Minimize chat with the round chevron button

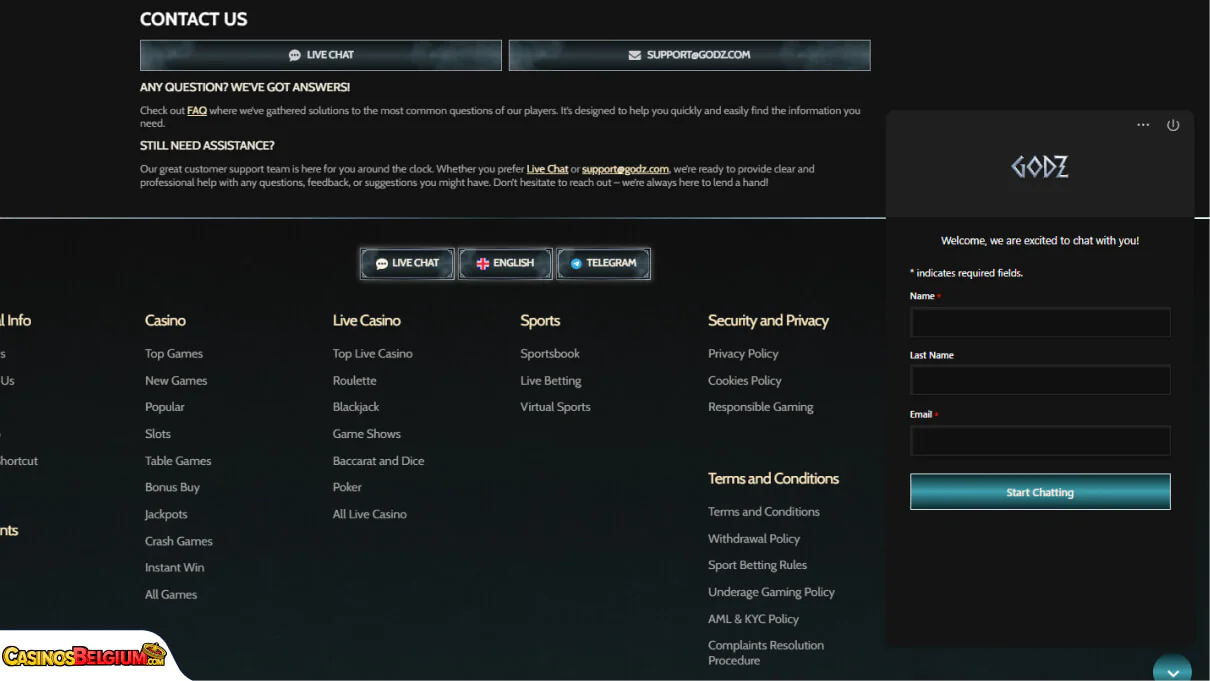1172,672
